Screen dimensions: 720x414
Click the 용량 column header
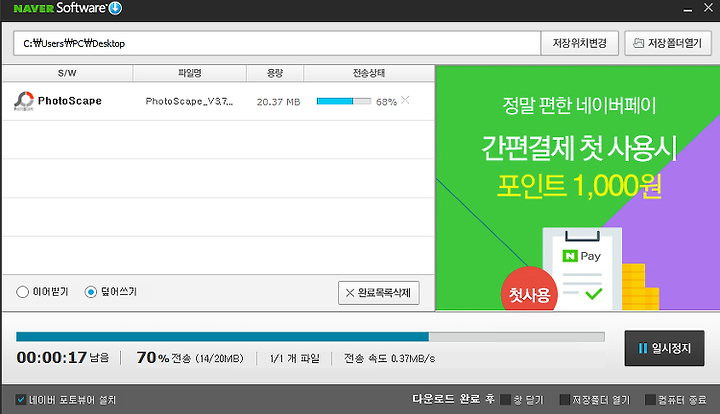click(275, 73)
